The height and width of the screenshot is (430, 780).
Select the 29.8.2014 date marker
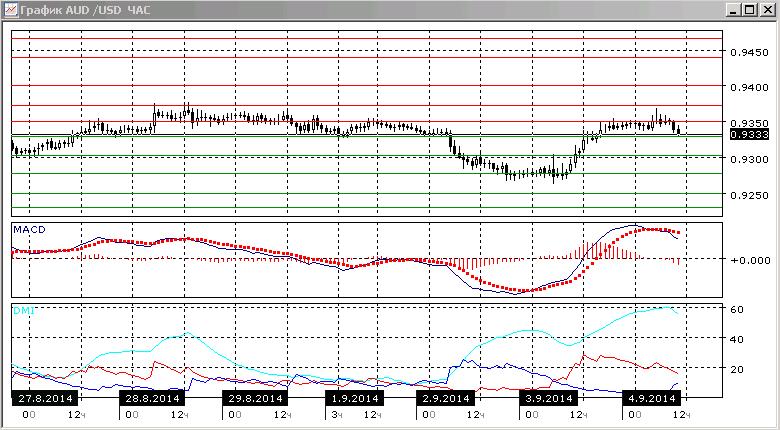click(x=255, y=399)
